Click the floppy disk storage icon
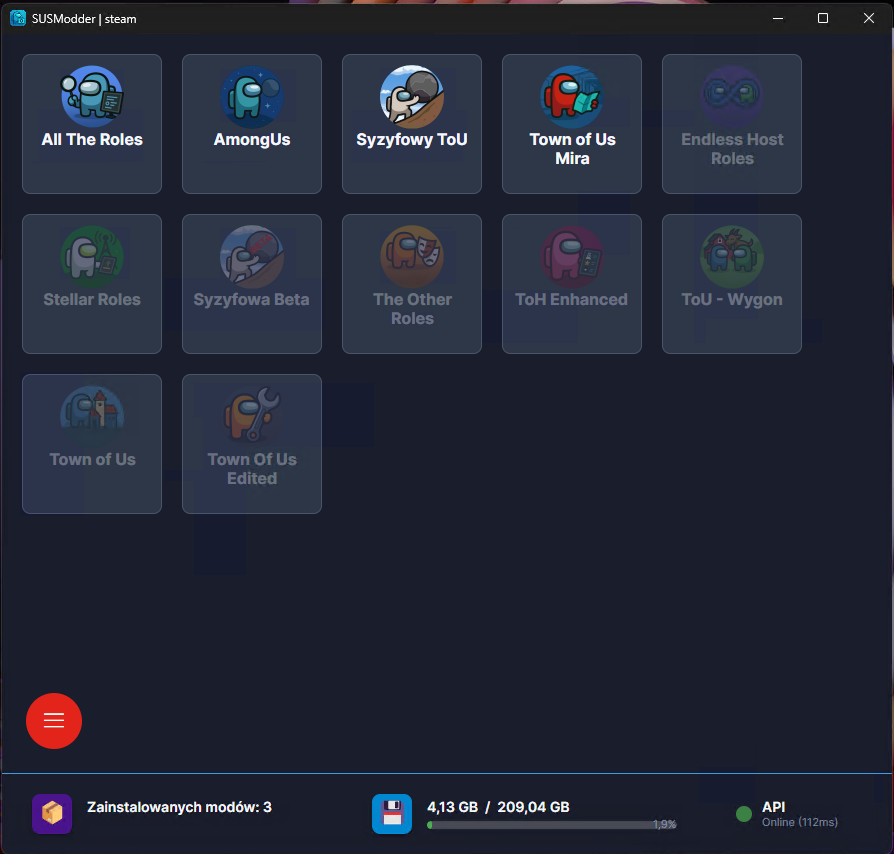This screenshot has height=854, width=894. tap(392, 814)
